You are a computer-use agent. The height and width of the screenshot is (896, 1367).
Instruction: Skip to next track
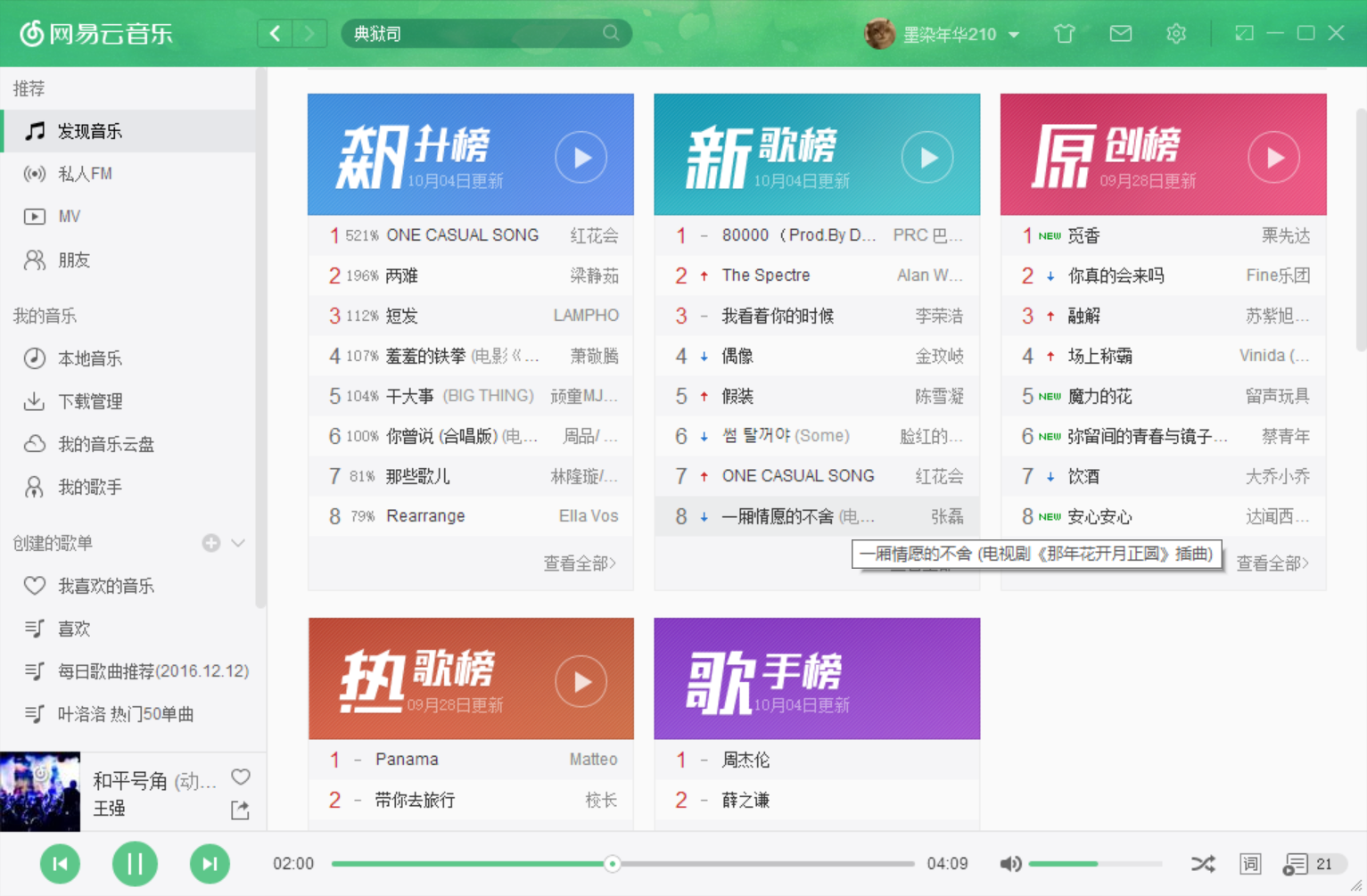pos(210,864)
